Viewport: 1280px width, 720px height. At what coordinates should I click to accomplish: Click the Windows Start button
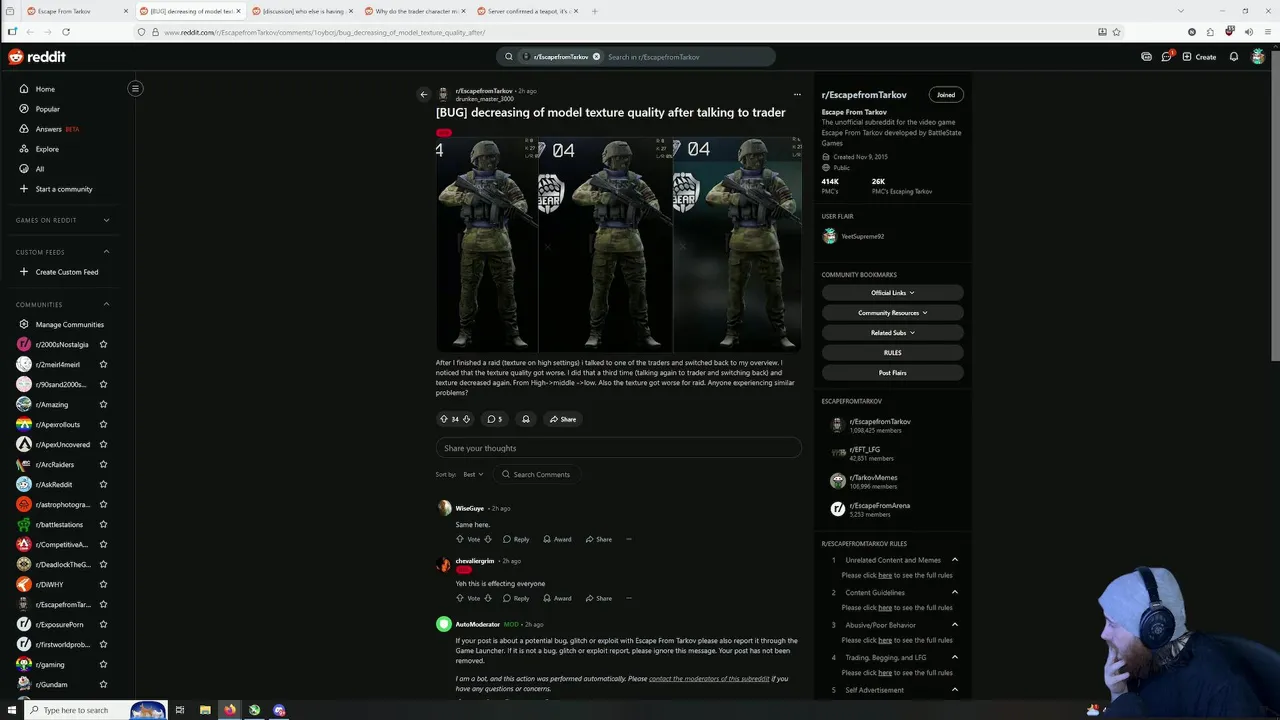[x=12, y=710]
